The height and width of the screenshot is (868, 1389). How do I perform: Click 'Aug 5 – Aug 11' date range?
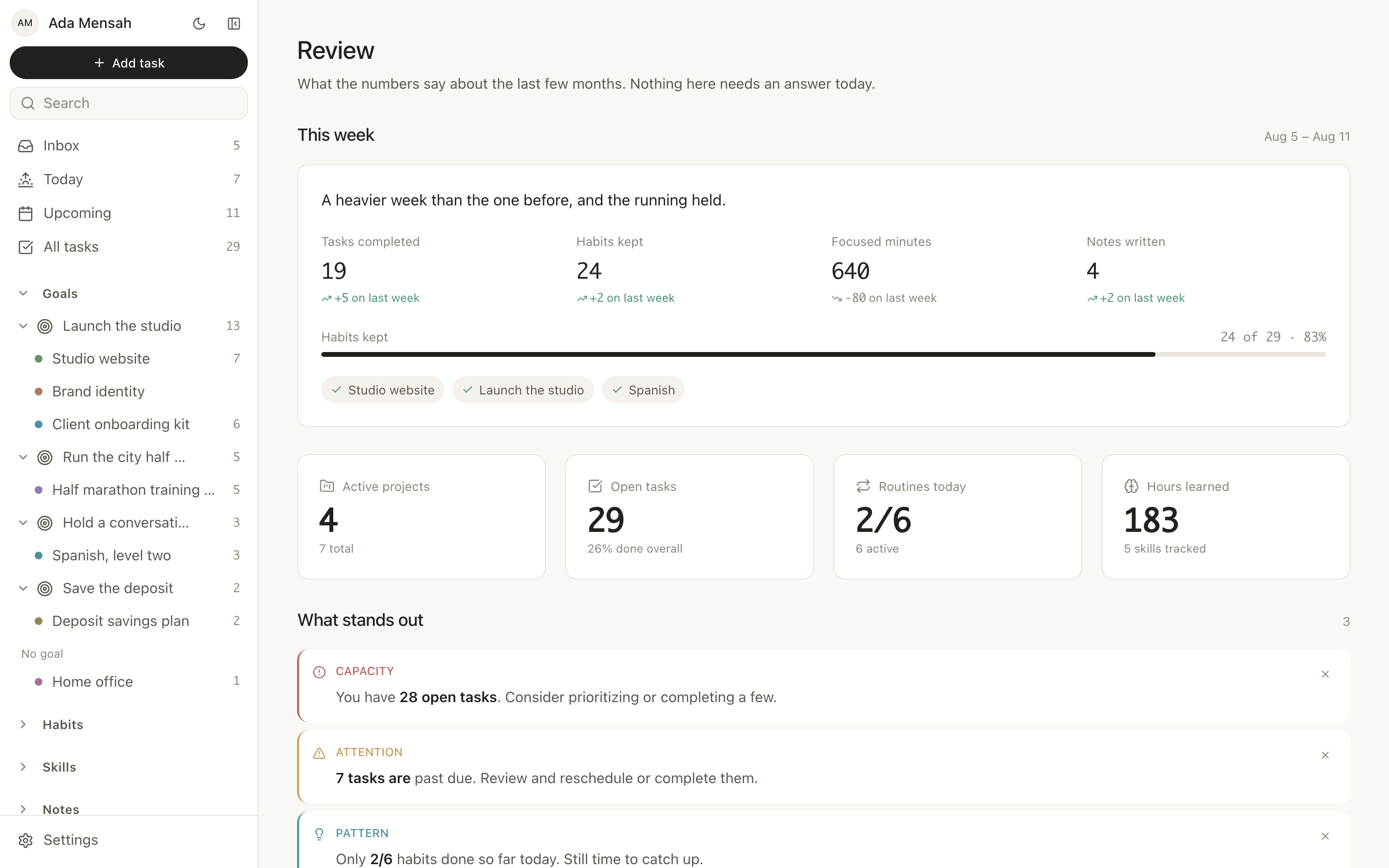1307,136
